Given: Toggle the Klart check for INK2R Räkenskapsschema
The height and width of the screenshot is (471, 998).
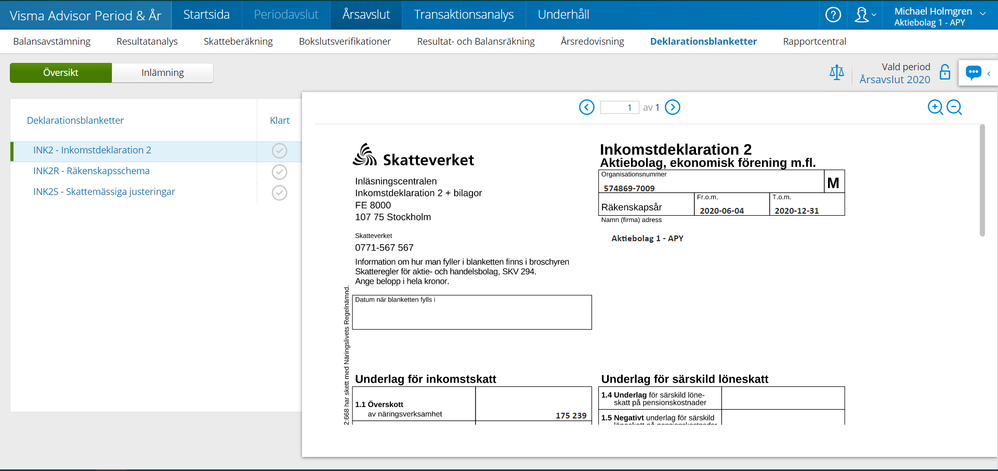Looking at the screenshot, I should pos(280,171).
